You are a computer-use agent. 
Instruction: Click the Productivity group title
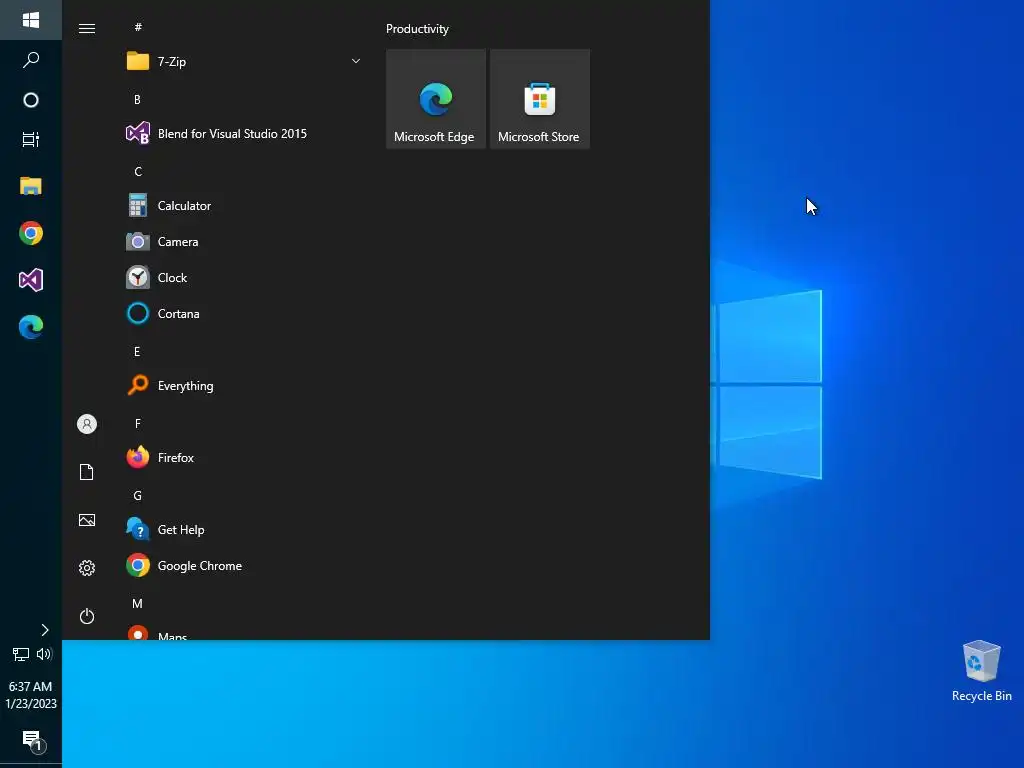tap(417, 29)
